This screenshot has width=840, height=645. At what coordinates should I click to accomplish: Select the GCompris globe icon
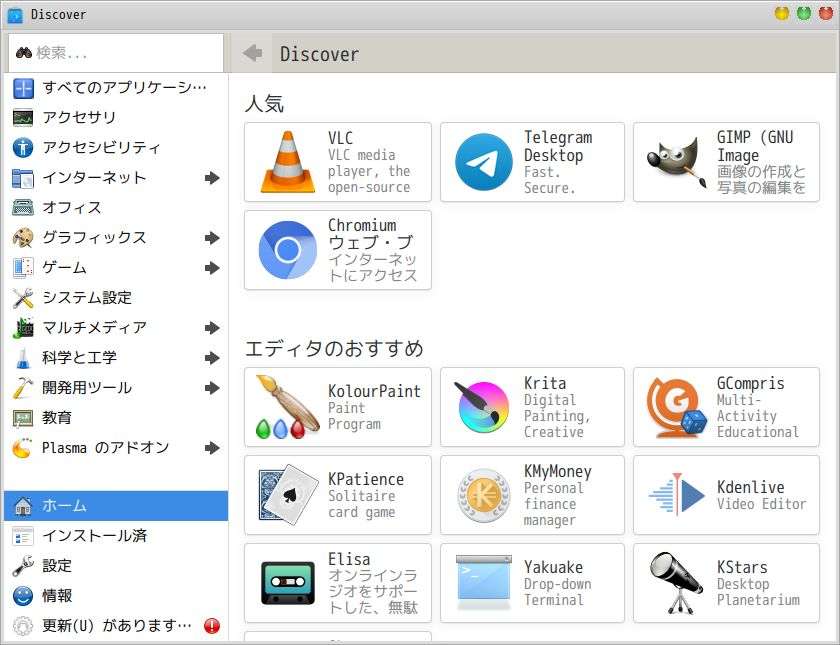click(x=676, y=407)
